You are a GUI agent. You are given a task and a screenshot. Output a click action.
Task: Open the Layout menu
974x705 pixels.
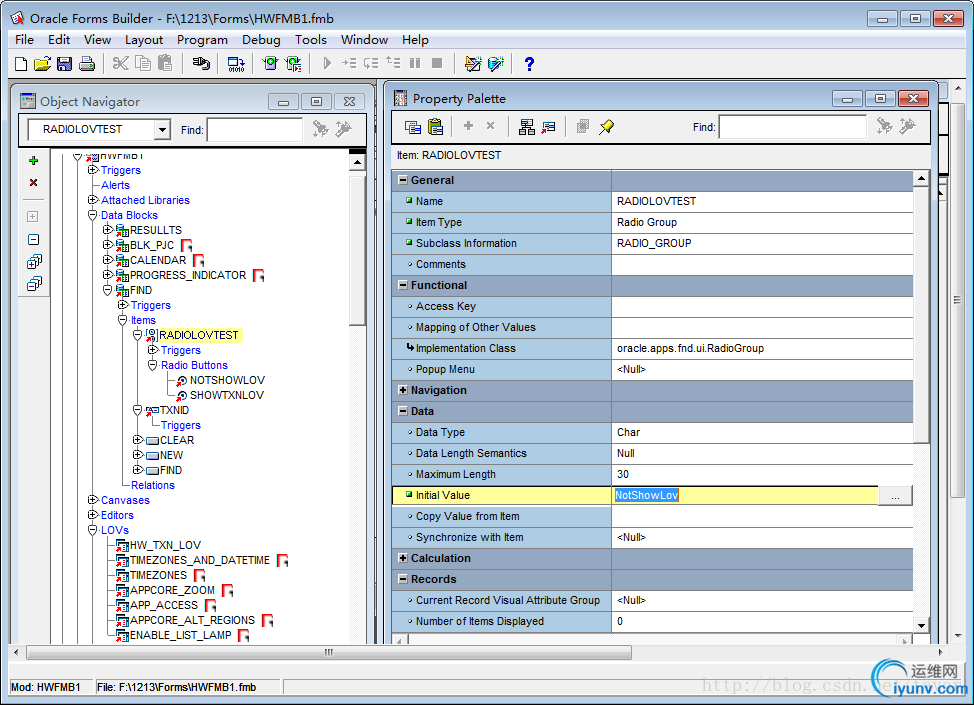pos(143,40)
